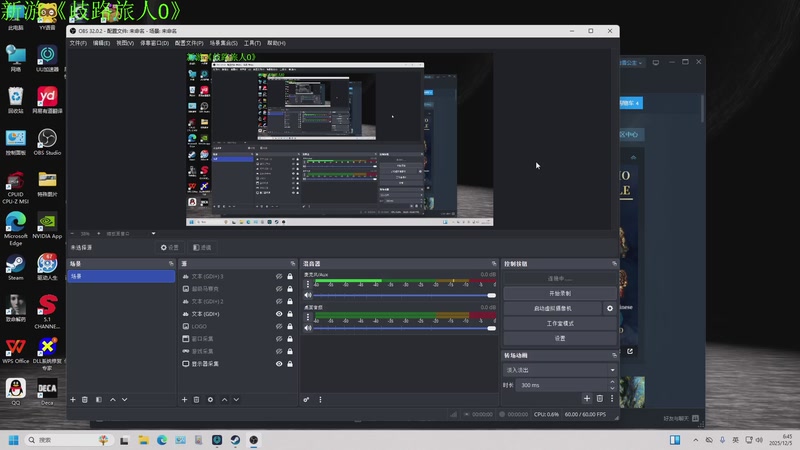
Task: Hide the 显示器采集 source
Action: click(279, 364)
